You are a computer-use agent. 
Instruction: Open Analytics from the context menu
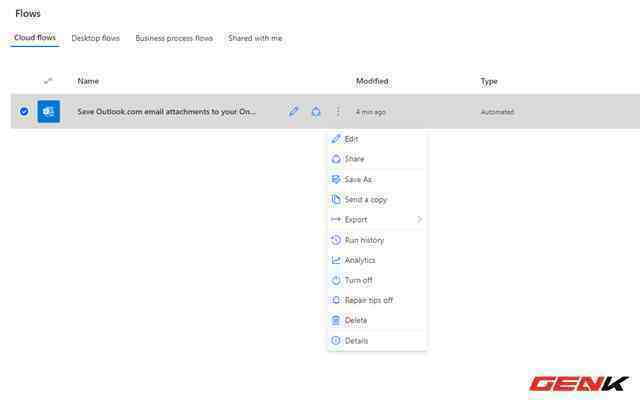(377, 260)
